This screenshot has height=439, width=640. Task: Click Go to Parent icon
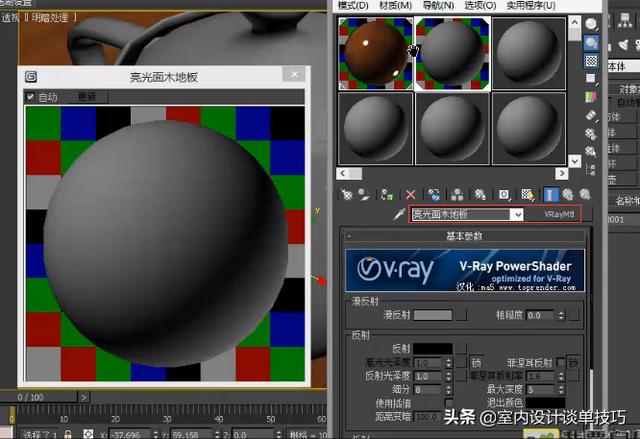(568, 195)
